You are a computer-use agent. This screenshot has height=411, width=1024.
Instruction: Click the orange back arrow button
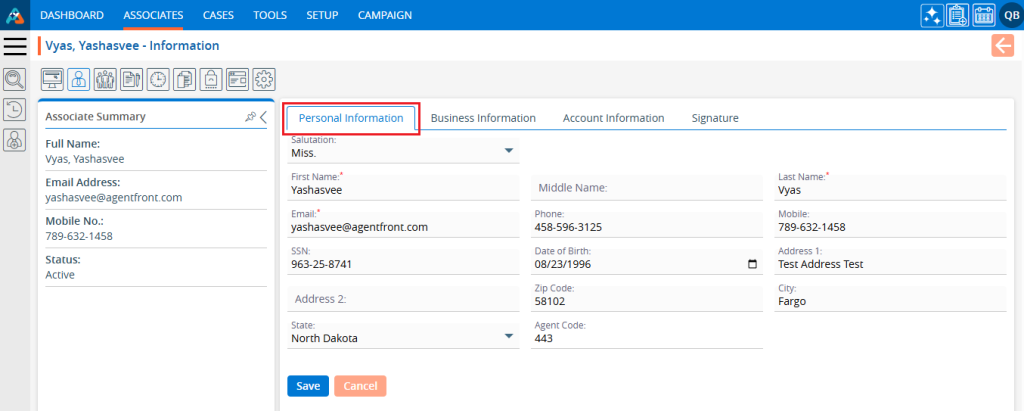(1002, 46)
